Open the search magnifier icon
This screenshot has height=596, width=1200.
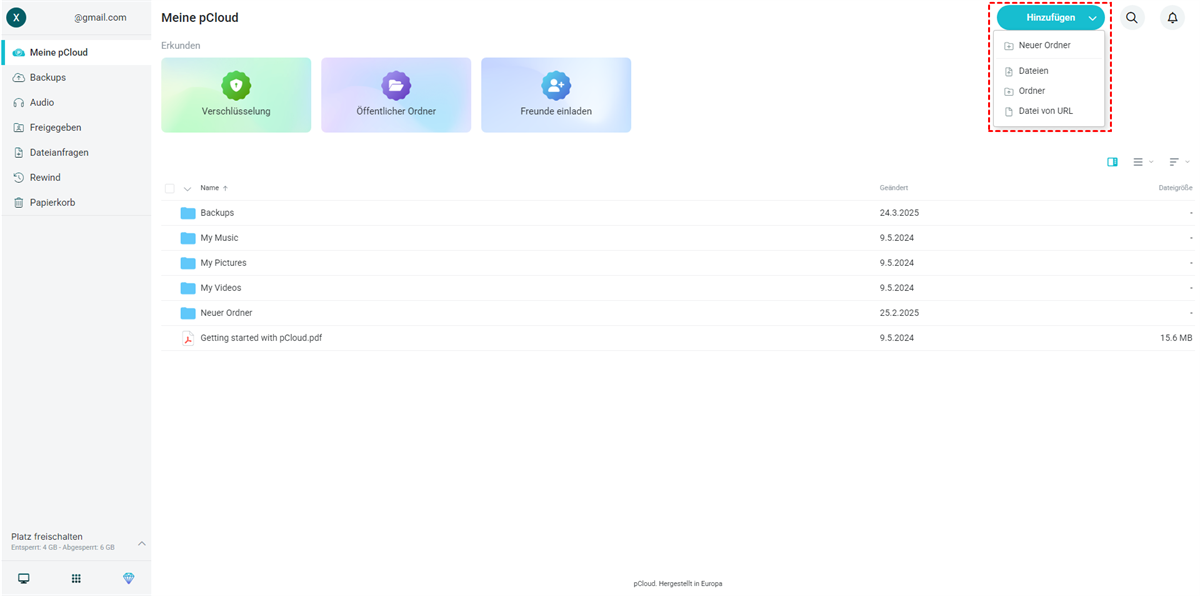(1132, 17)
